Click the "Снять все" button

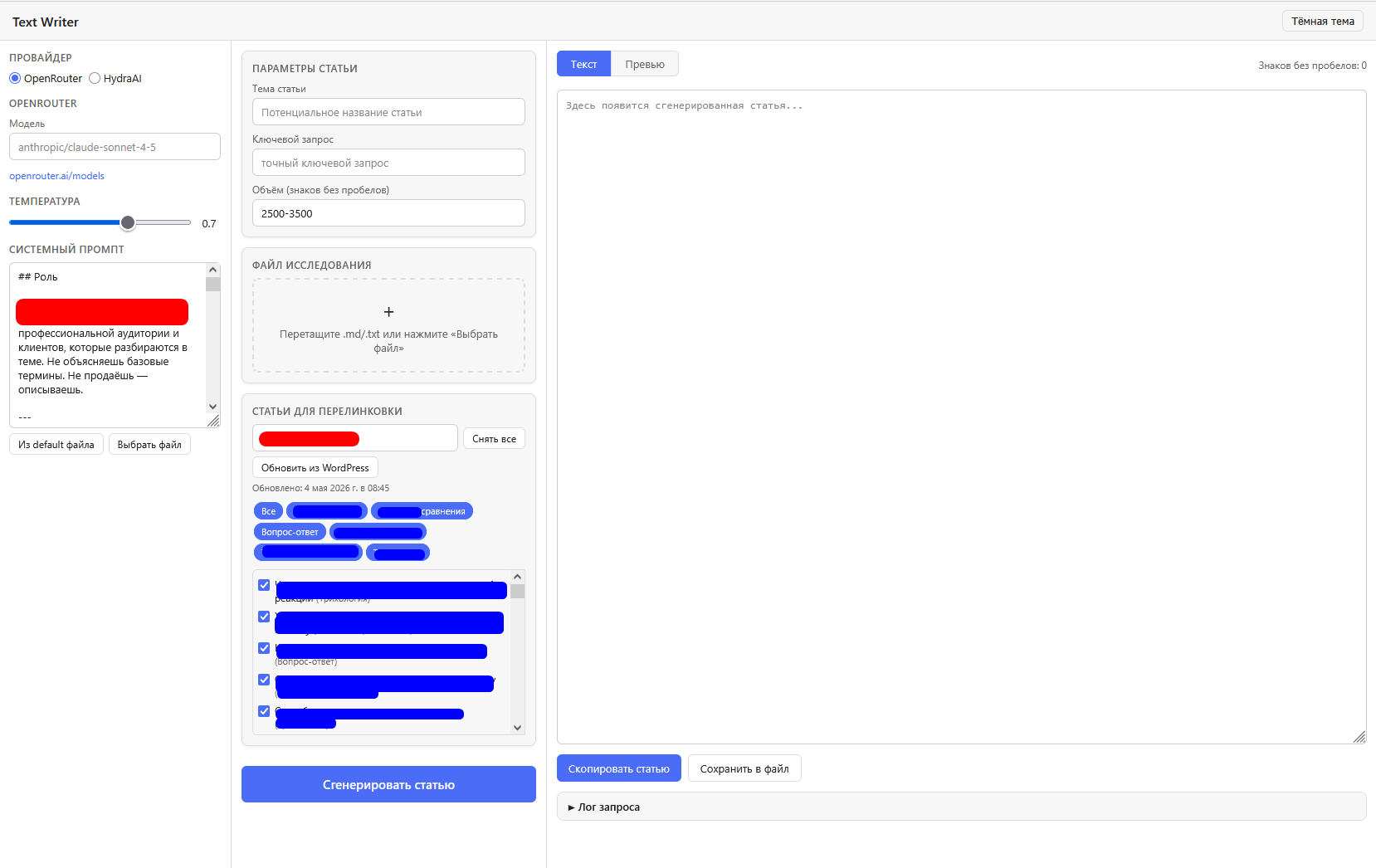(x=494, y=438)
